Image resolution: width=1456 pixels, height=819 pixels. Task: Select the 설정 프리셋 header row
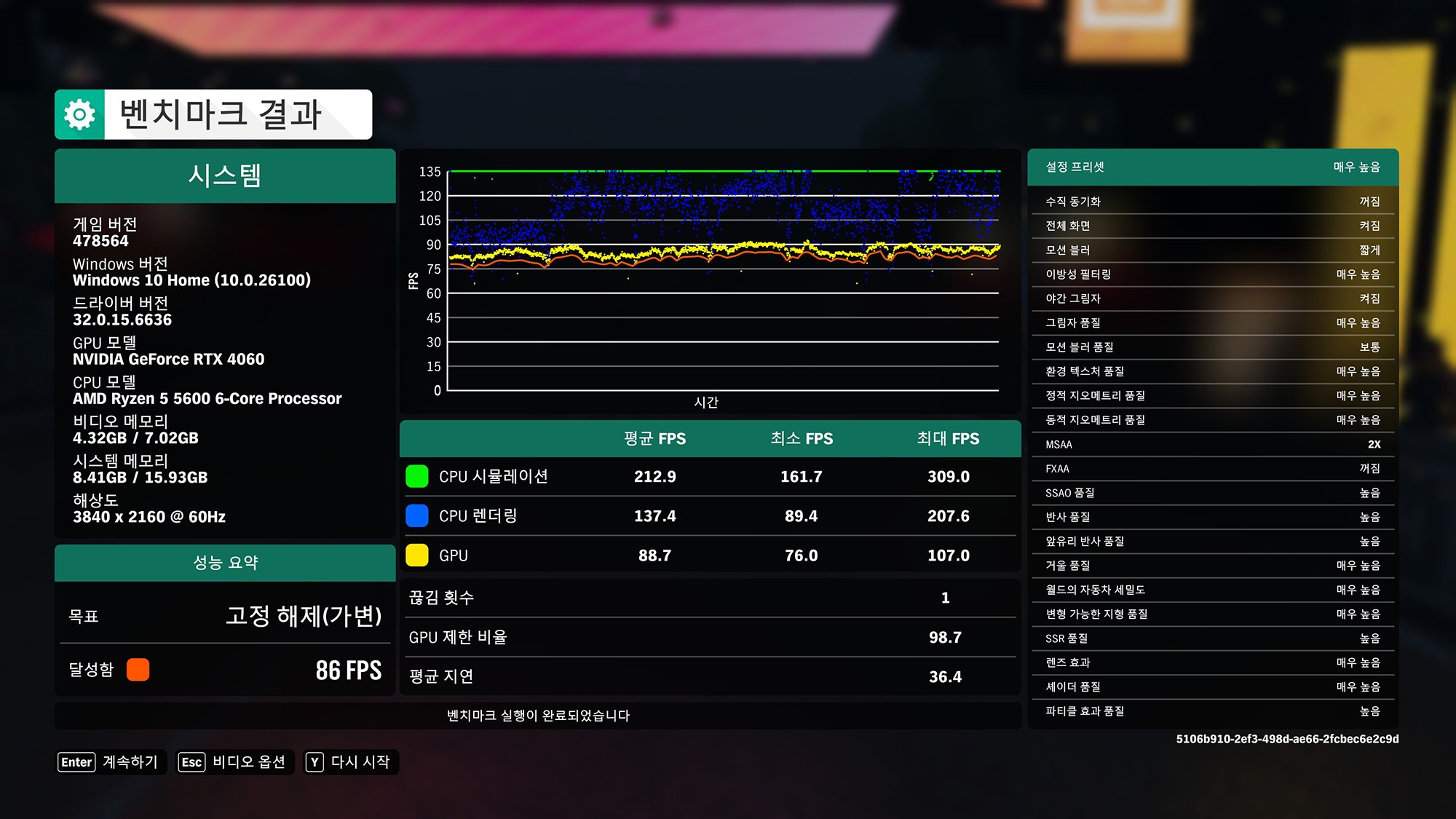1212,167
